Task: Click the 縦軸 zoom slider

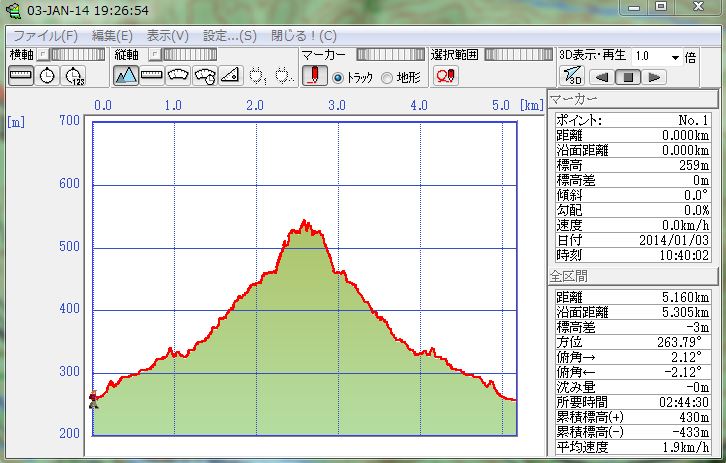Action: (x=189, y=55)
